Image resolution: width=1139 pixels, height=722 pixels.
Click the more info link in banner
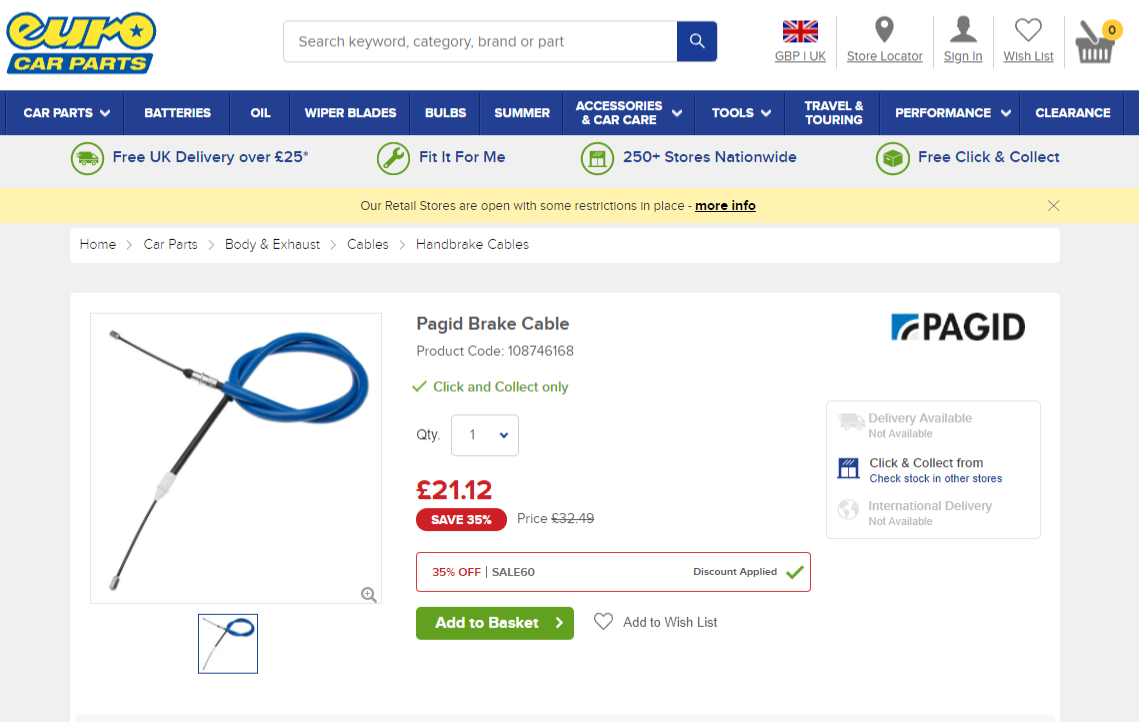click(x=725, y=206)
